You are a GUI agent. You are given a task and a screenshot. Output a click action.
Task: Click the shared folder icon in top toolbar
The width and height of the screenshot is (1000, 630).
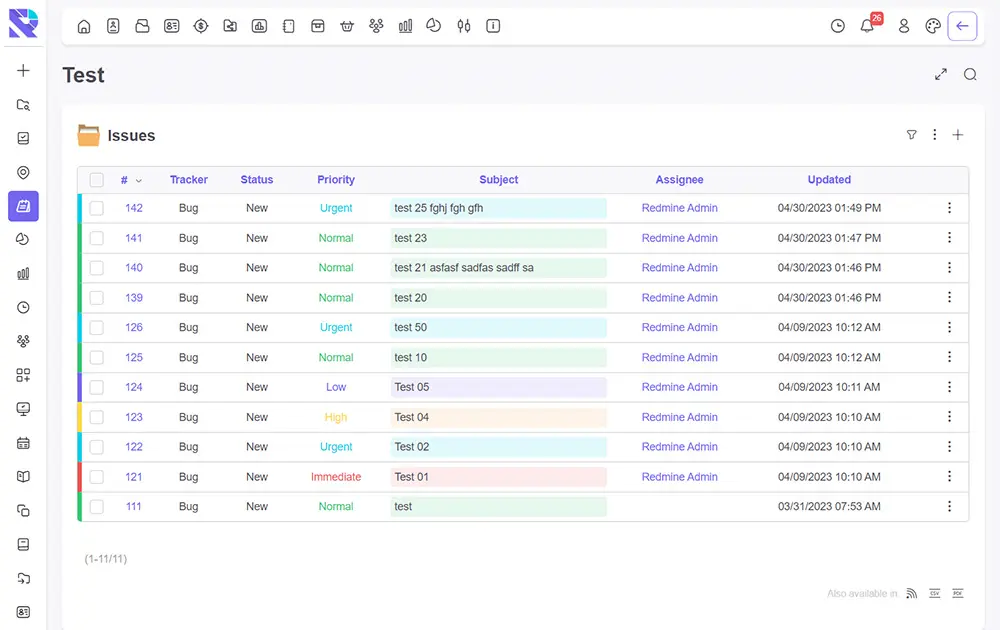[230, 26]
